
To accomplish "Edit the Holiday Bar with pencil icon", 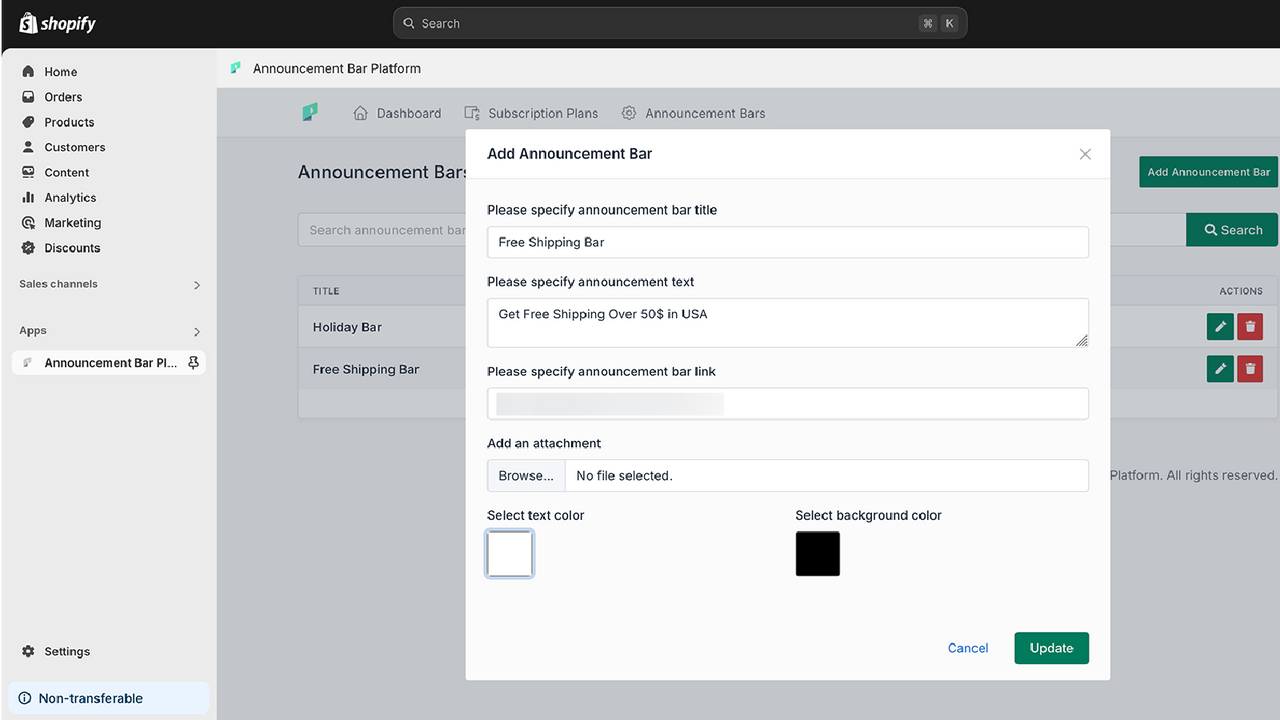I will coord(1220,326).
